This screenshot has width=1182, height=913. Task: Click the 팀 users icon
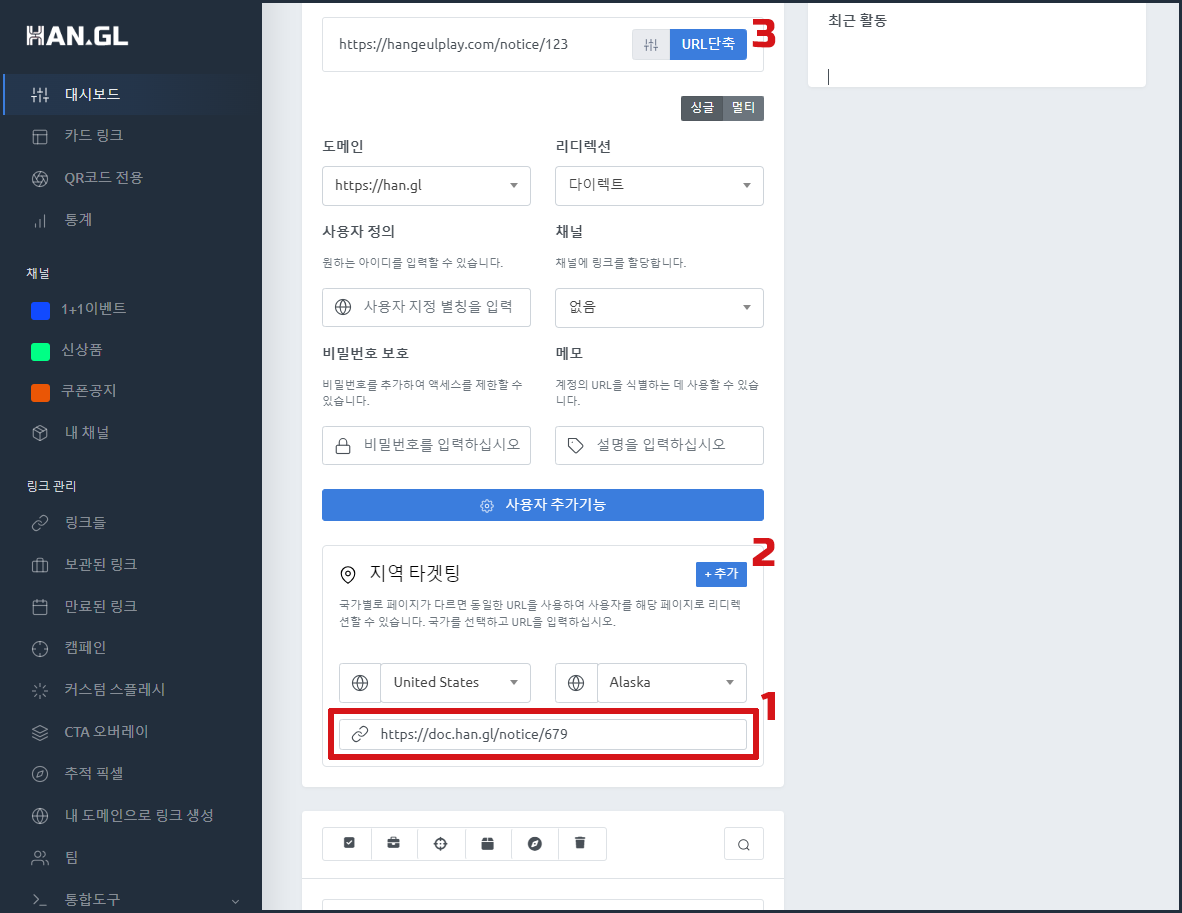[x=40, y=858]
